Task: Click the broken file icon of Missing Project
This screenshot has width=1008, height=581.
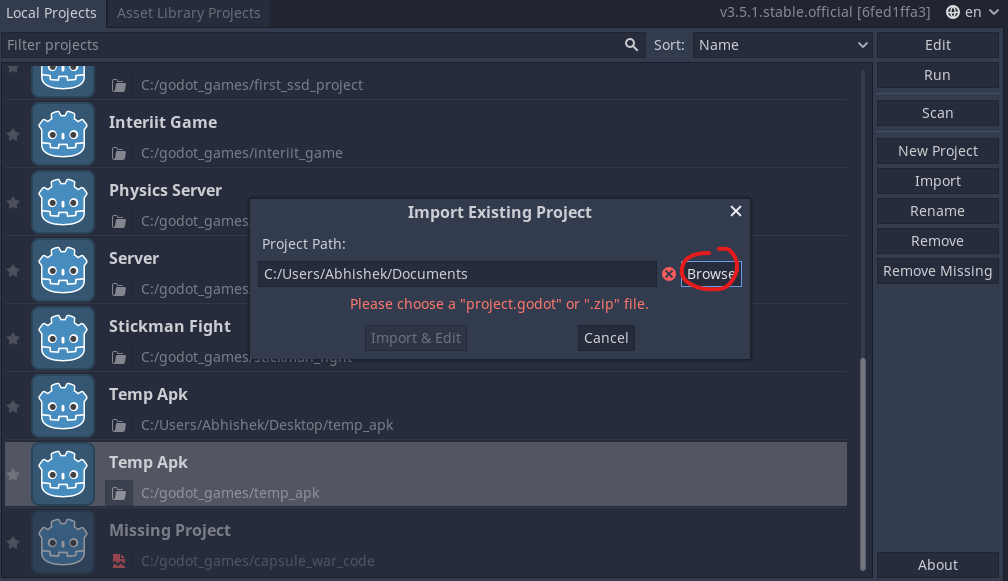Action: tap(119, 561)
